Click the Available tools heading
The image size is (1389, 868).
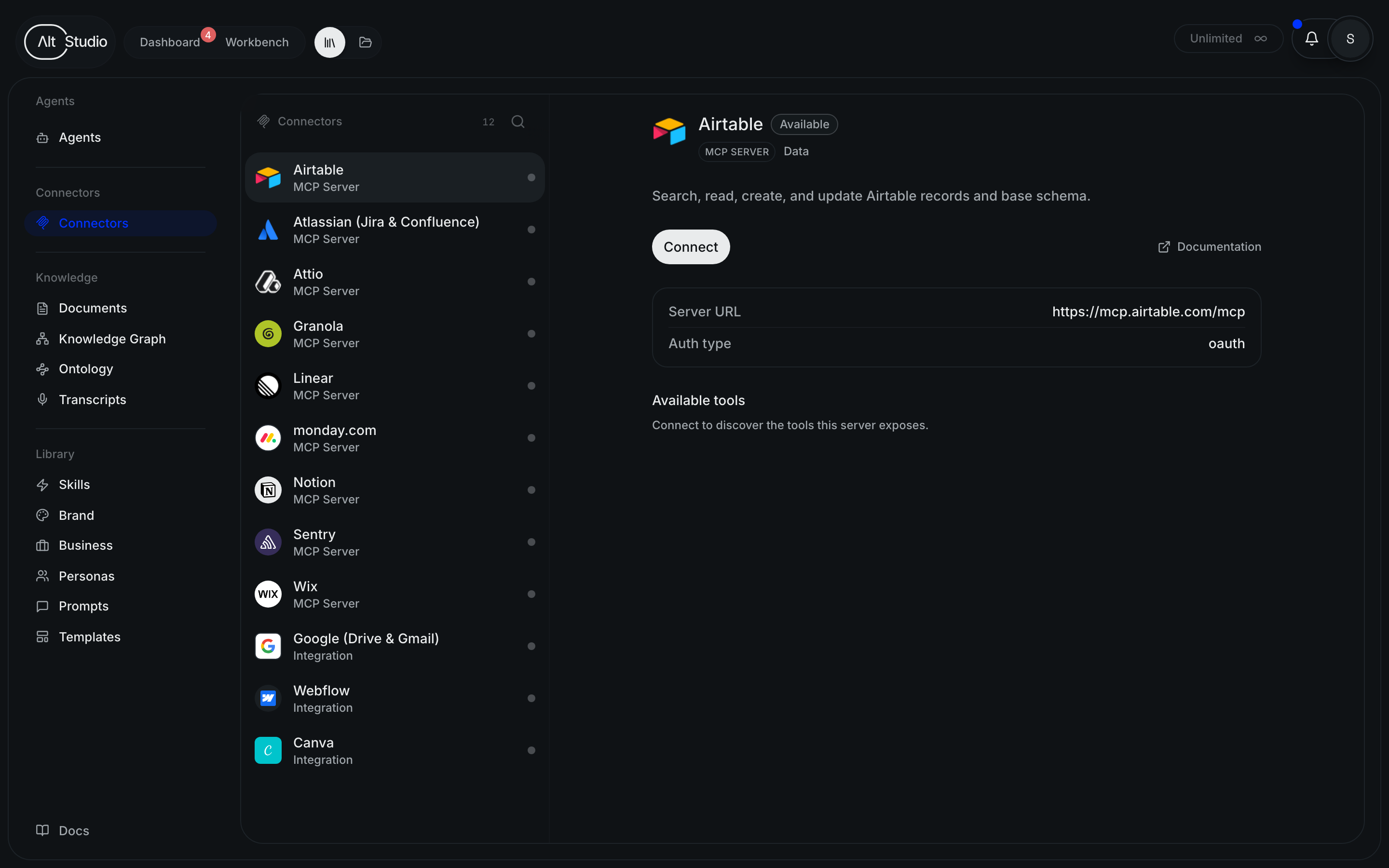[698, 401]
